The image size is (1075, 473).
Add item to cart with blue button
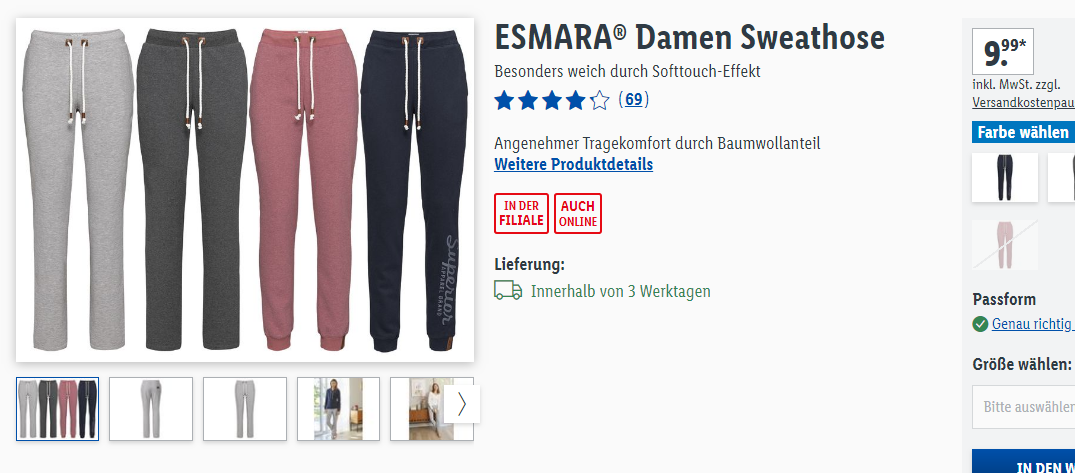click(1024, 461)
